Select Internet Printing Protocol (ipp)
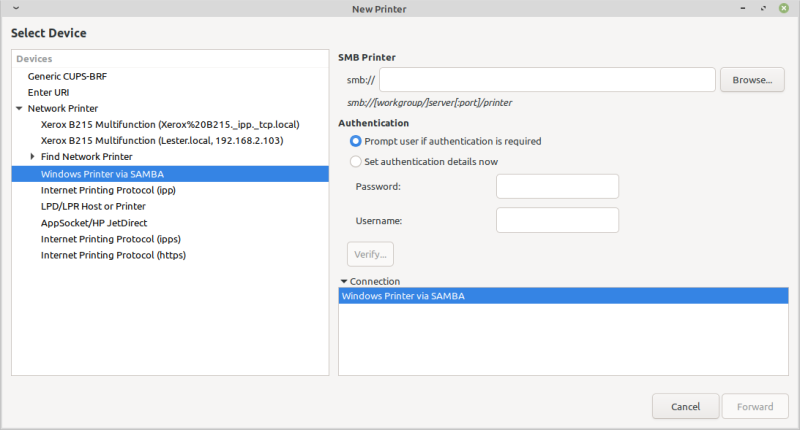The image size is (800, 430). pyautogui.click(x=108, y=190)
